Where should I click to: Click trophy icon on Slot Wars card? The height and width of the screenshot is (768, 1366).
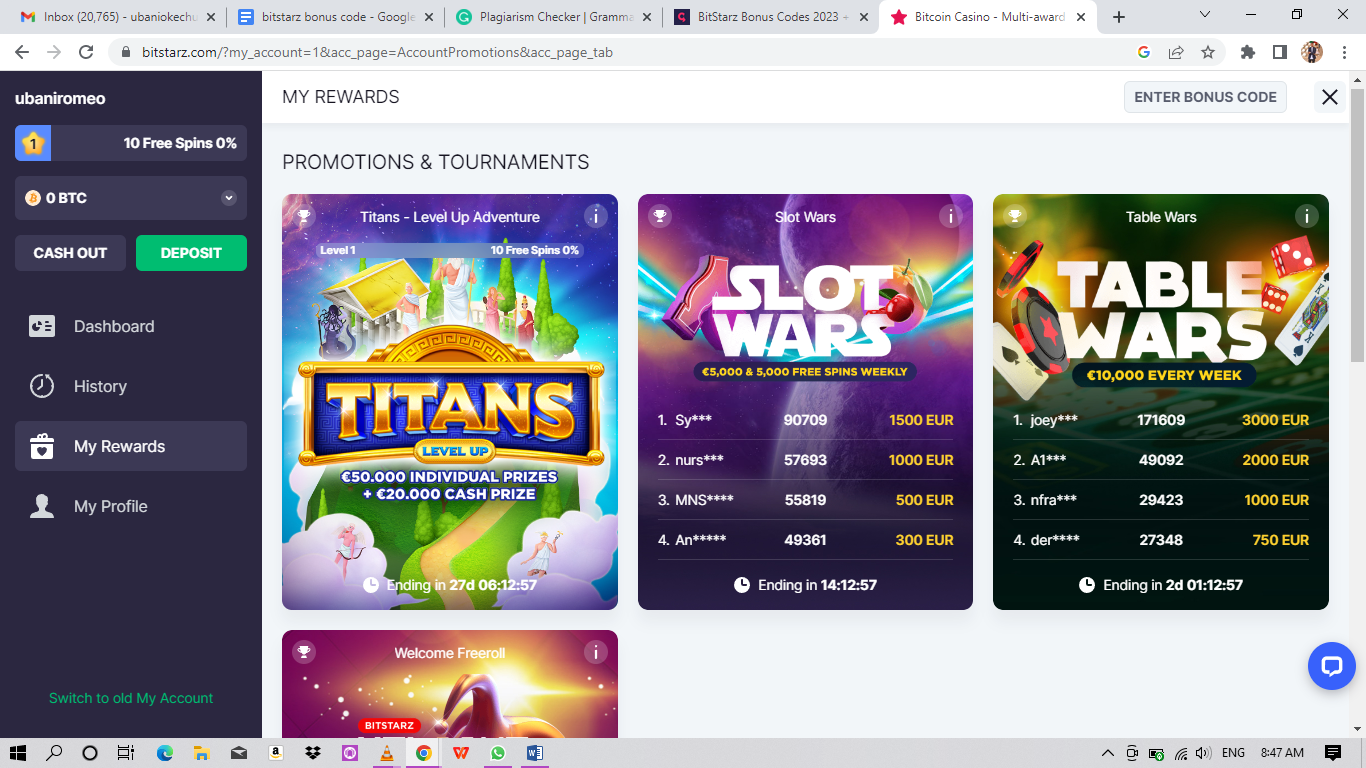660,216
